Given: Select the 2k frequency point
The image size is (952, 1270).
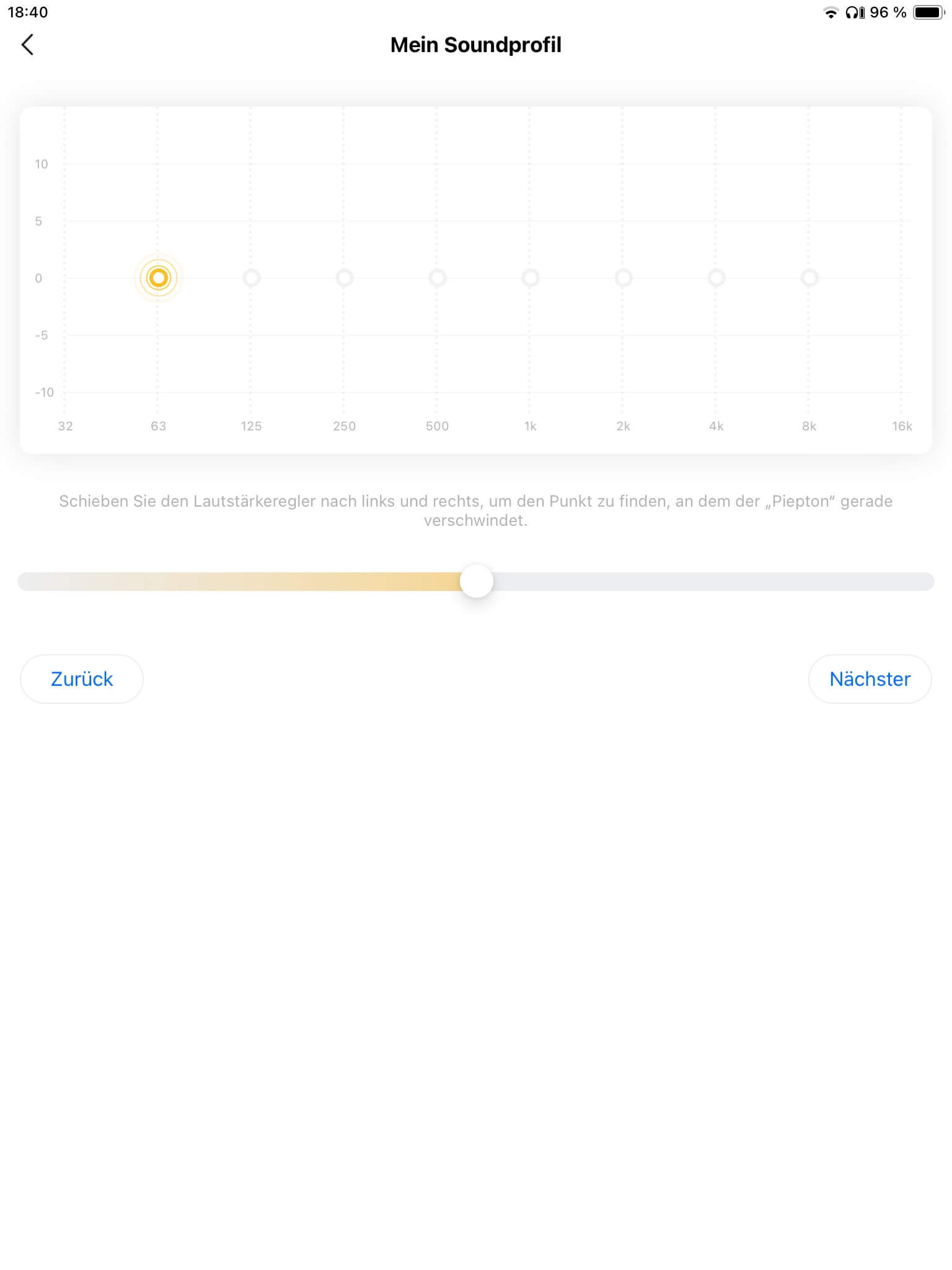Looking at the screenshot, I should [624, 278].
